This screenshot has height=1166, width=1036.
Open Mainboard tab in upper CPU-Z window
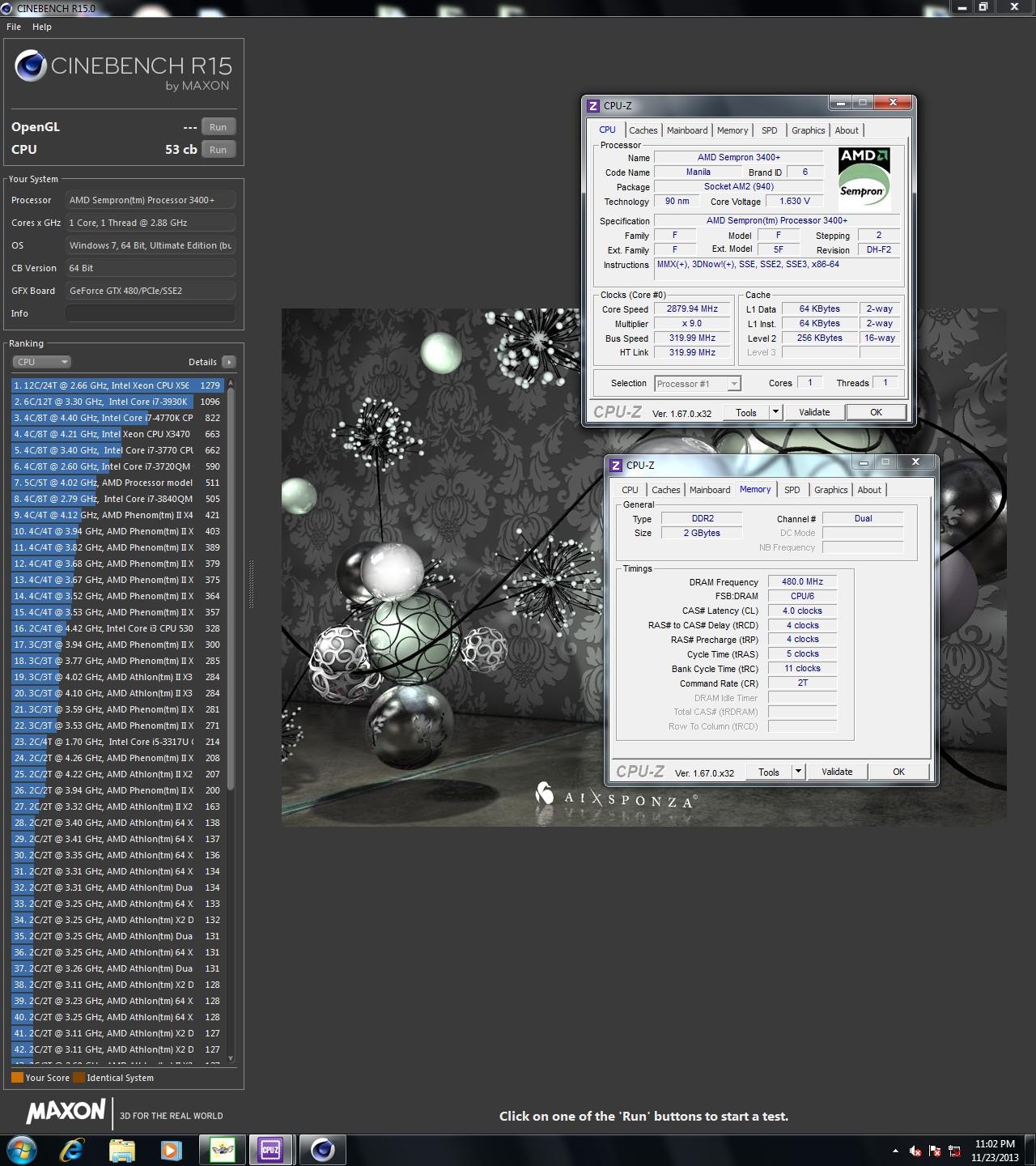click(687, 130)
